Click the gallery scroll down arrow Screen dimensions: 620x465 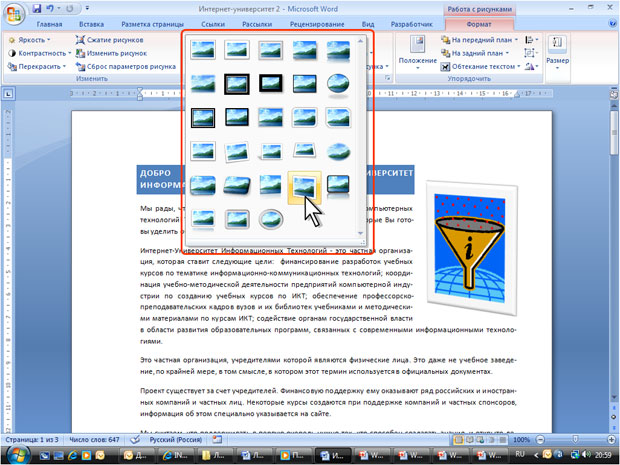[x=360, y=234]
